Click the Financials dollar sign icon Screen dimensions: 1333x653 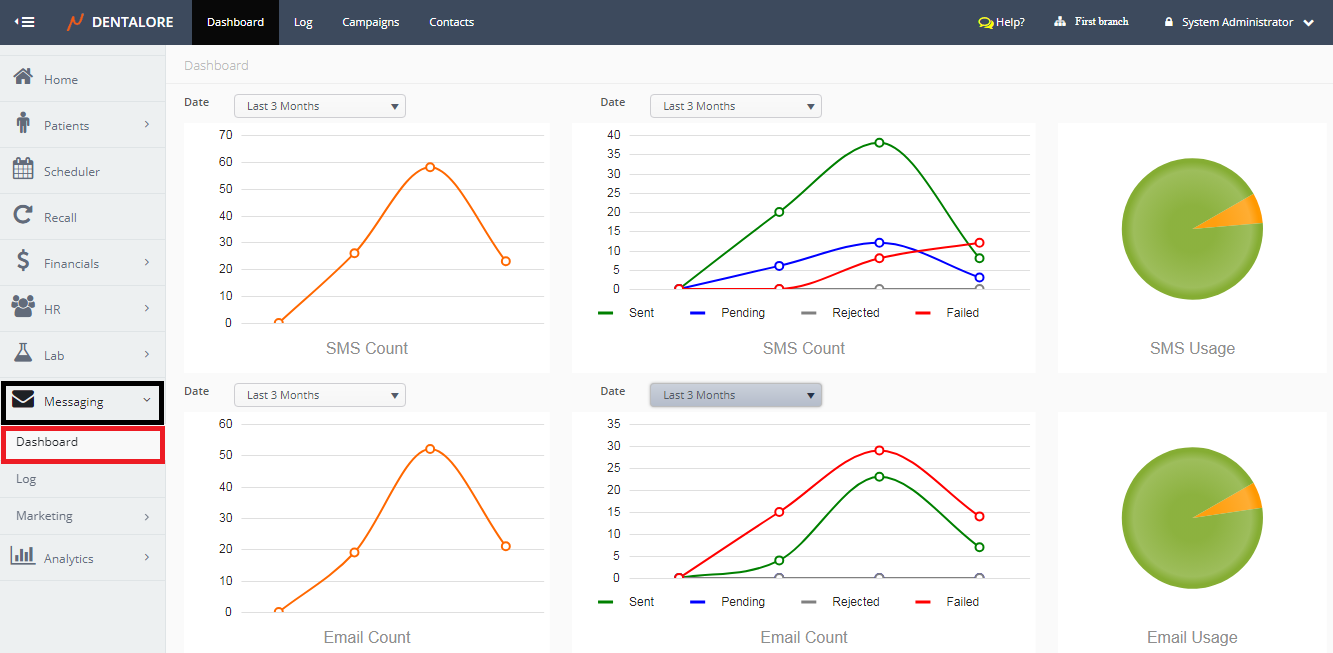[23, 262]
